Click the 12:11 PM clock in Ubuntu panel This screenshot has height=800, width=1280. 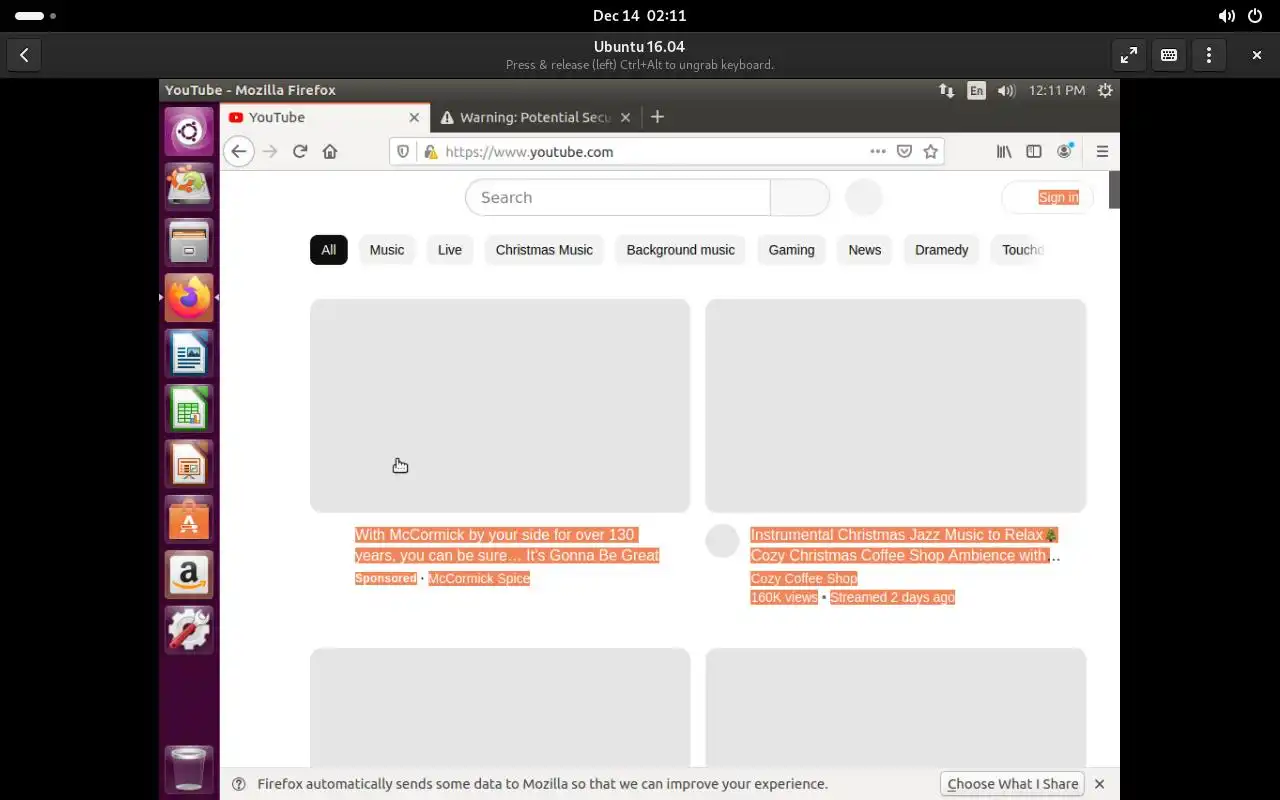[x=1057, y=90]
